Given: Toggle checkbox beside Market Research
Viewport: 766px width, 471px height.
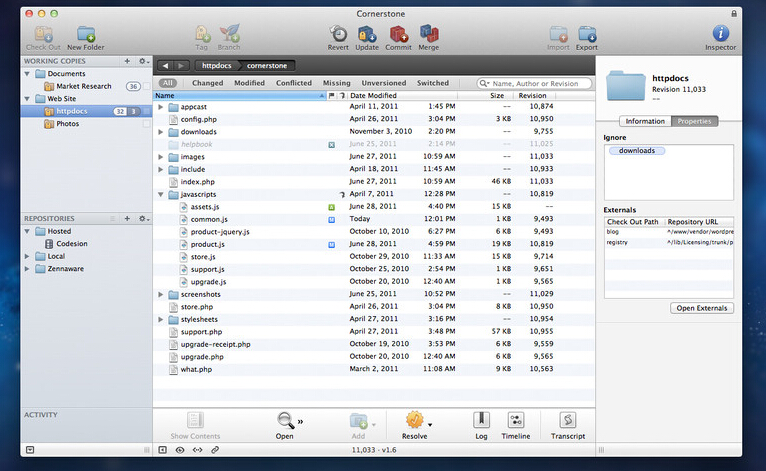Looking at the screenshot, I should 146,86.
